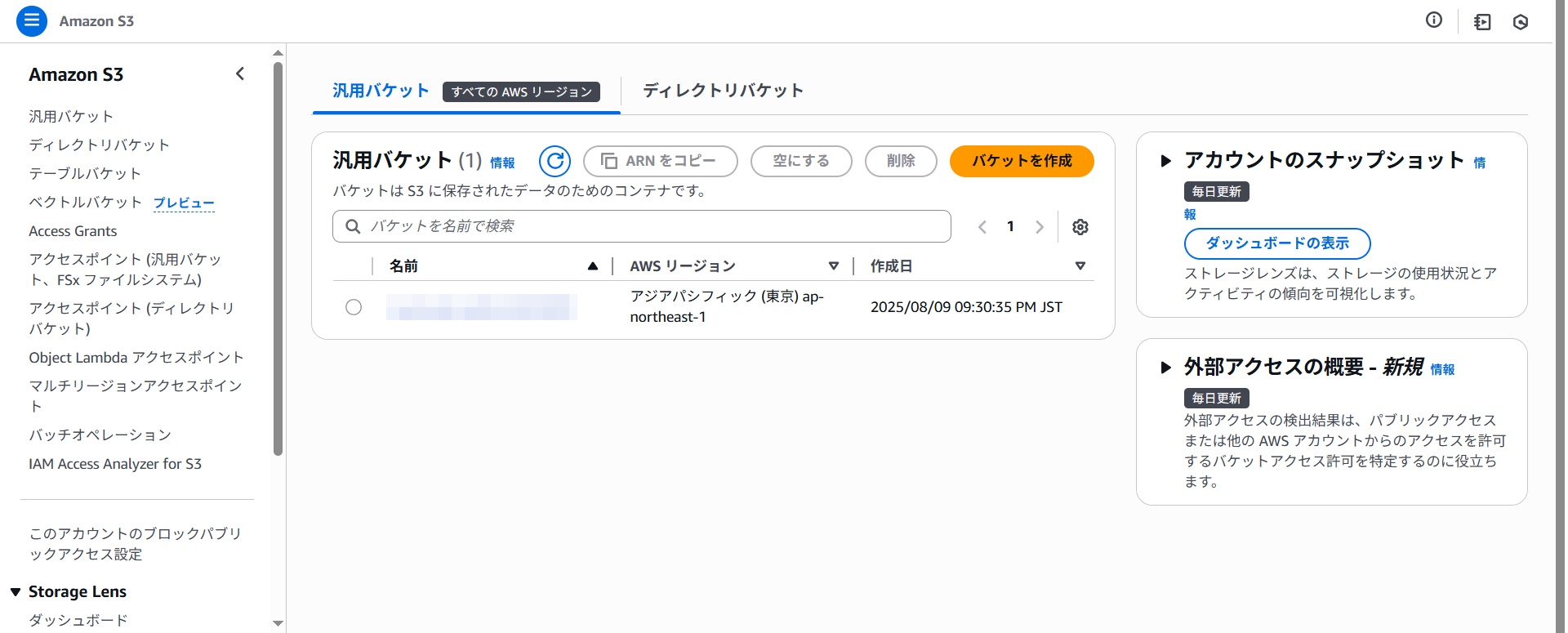Collapse the Amazon S3 sidebar
Viewport: 1568px width, 633px height.
coord(240,74)
